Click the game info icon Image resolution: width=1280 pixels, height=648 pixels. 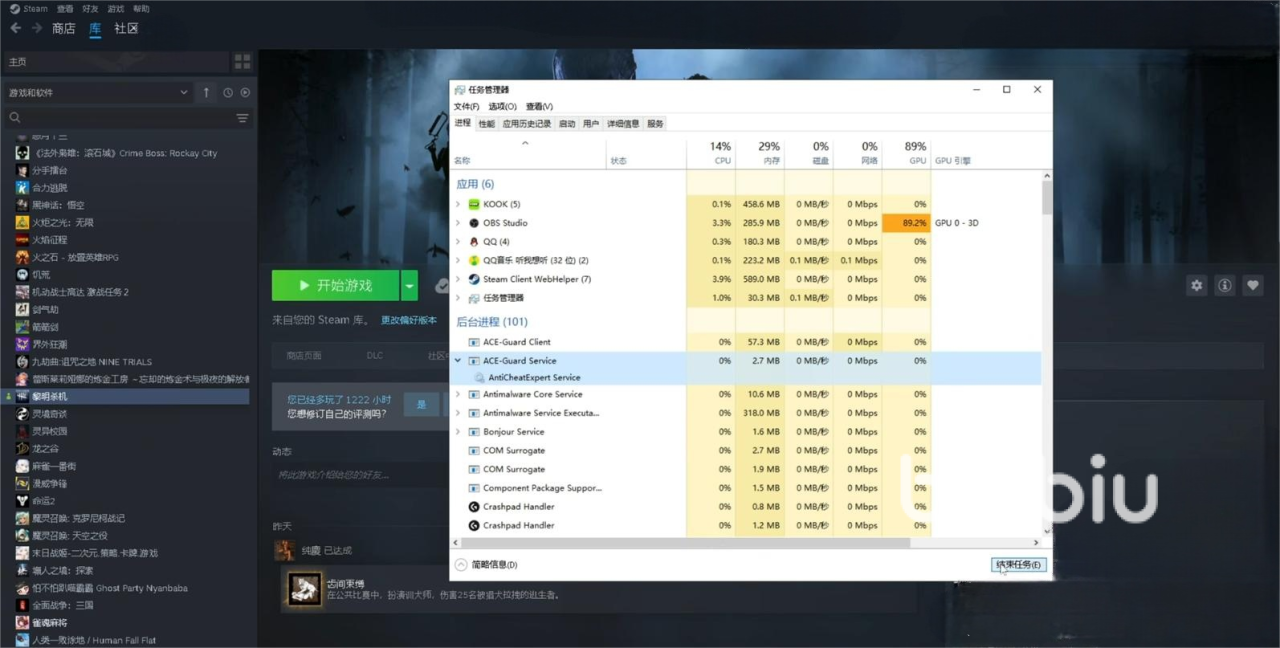click(1224, 286)
